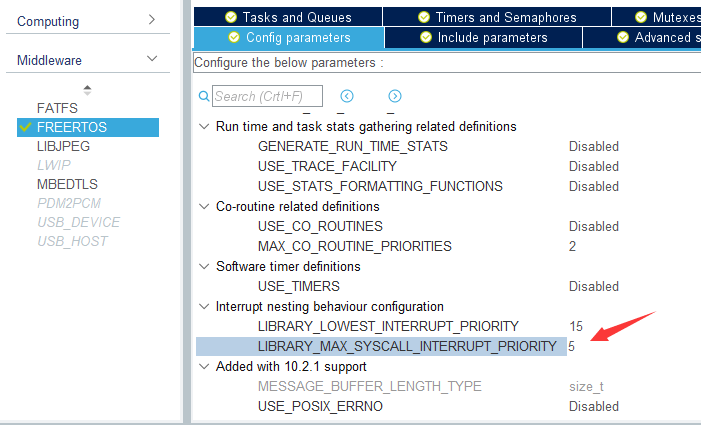Edit MAX_CO_ROUTINE_PRIORITIES value 2

click(x=572, y=246)
